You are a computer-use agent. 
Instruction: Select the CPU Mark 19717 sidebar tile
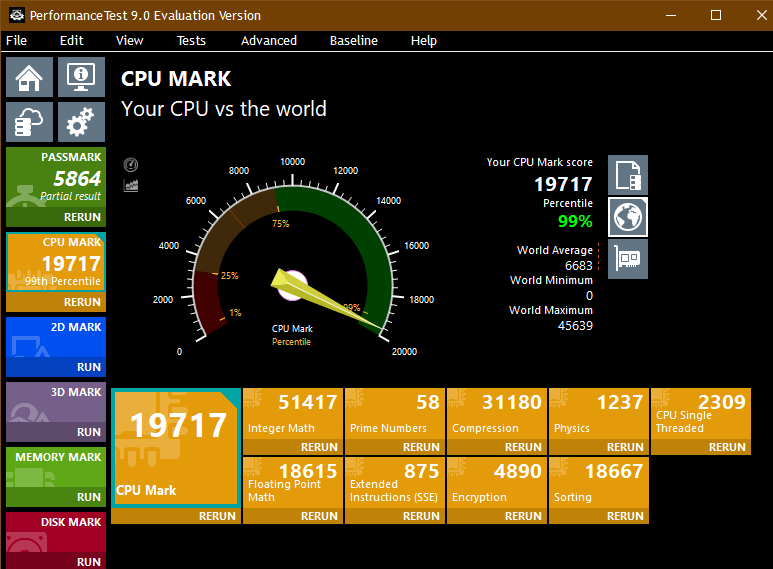click(x=56, y=262)
